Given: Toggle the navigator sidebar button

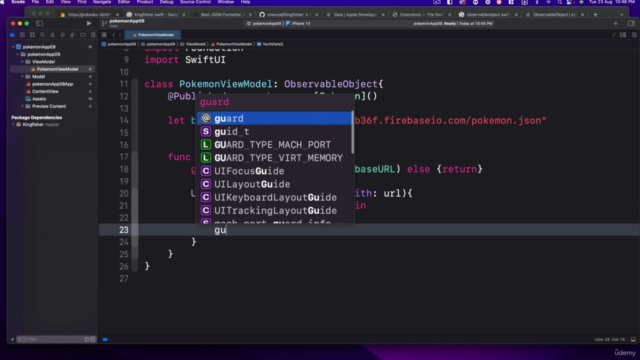Looking at the screenshot, I should 40,24.
